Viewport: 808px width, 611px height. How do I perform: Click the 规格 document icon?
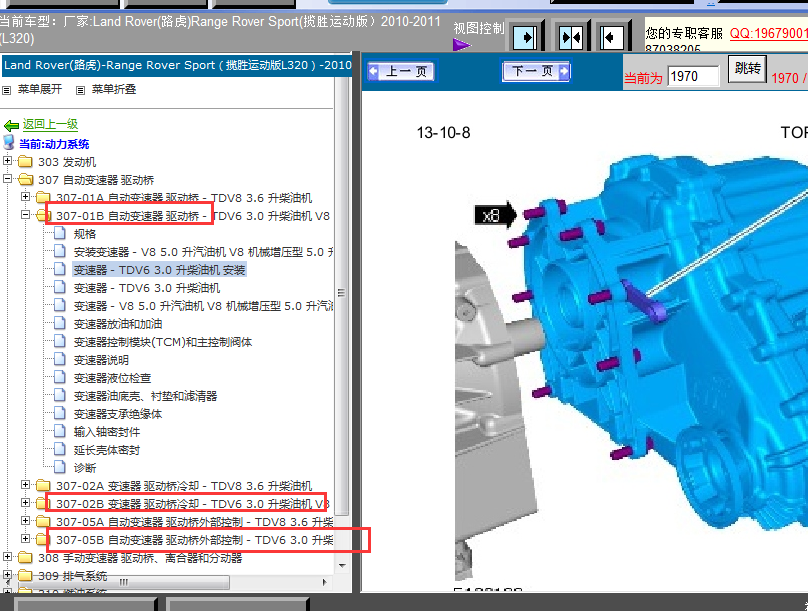pyautogui.click(x=60, y=234)
